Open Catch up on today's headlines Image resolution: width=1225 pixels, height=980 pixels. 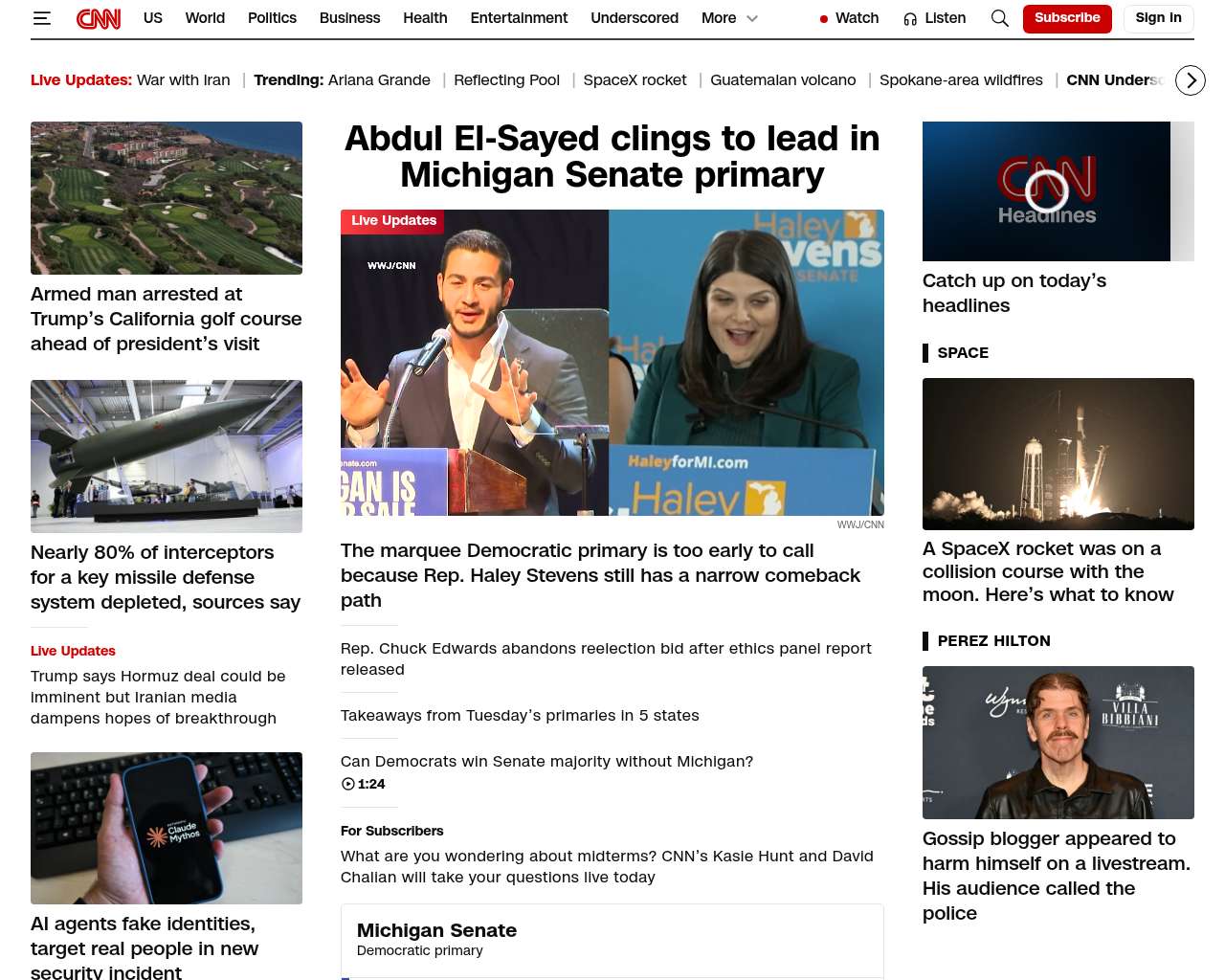pyautogui.click(x=1014, y=293)
